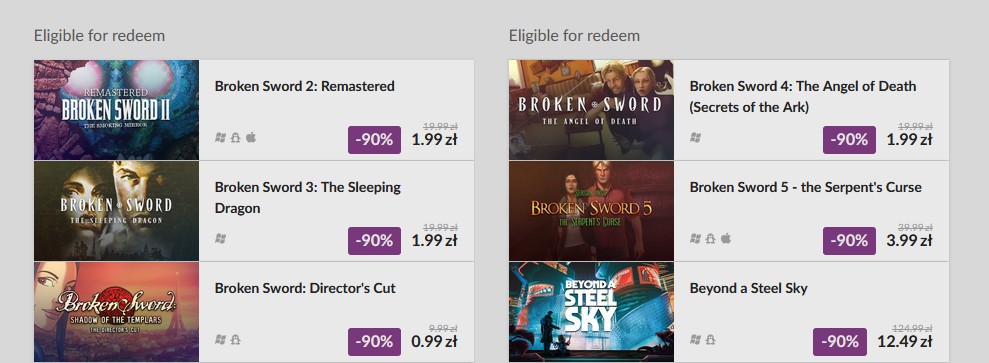The image size is (989, 363).
Task: Click Linux icon under Broken Sword: Director's Cut
Action: click(236, 340)
